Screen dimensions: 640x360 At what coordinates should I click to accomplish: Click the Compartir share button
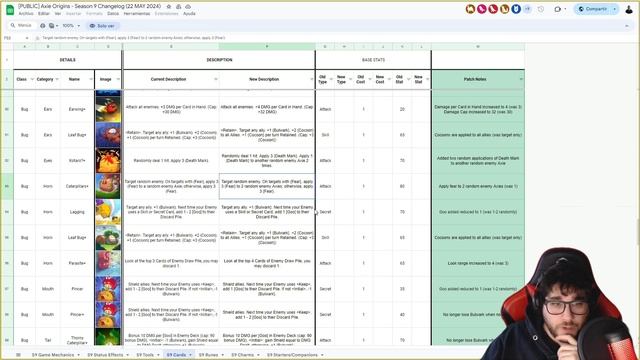click(593, 9)
